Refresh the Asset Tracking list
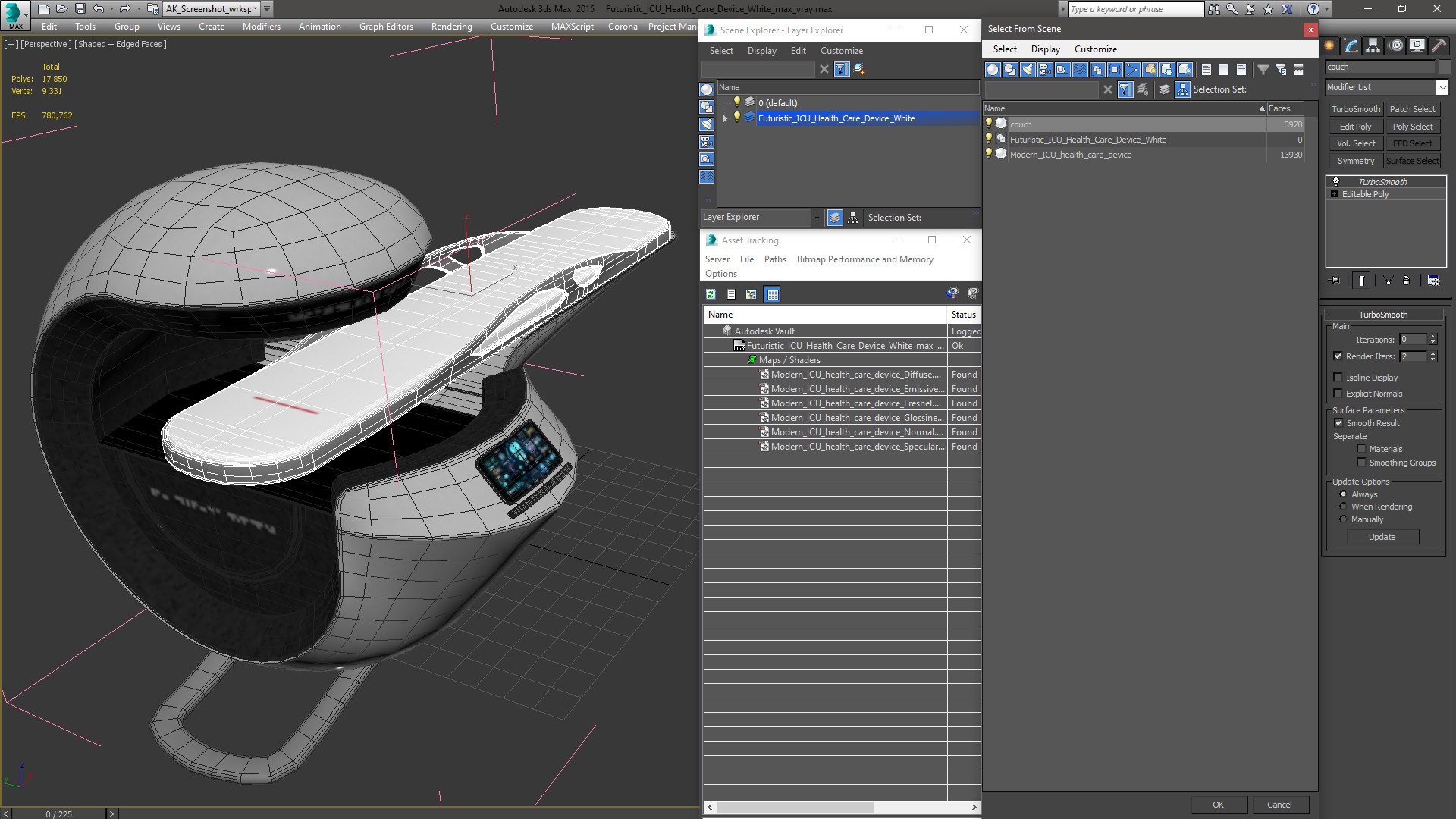This screenshot has width=1456, height=819. point(711,294)
